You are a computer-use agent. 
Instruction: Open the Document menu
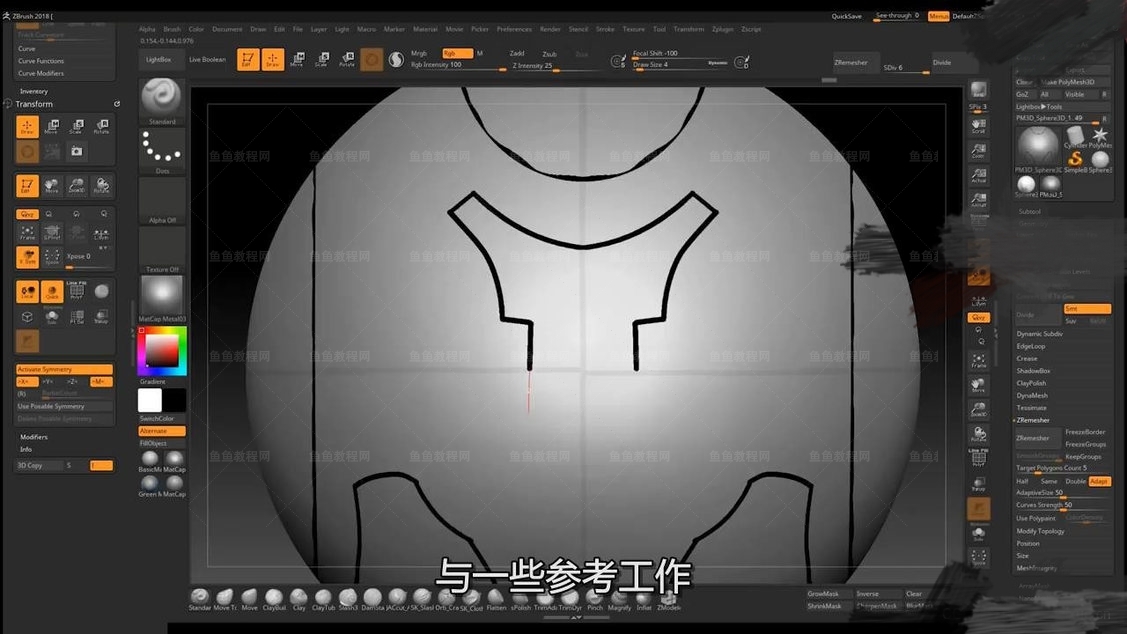227,29
